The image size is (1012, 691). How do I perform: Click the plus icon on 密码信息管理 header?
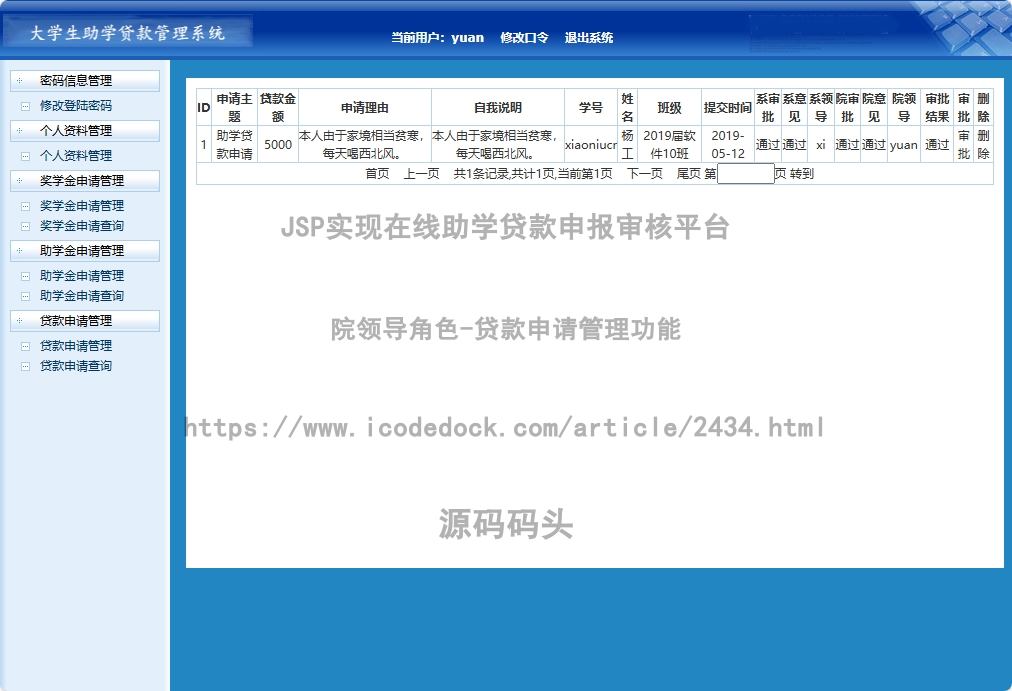(x=19, y=81)
